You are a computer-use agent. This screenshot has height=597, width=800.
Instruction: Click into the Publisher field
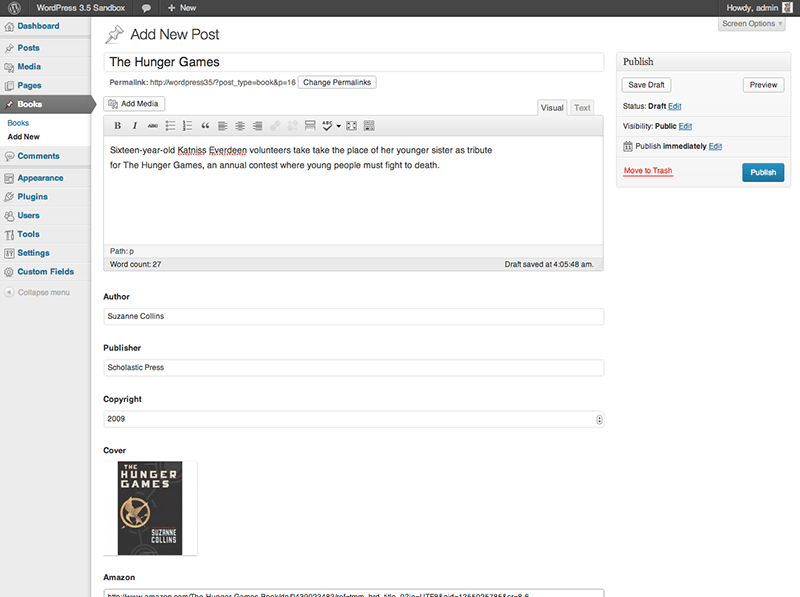[x=354, y=367]
